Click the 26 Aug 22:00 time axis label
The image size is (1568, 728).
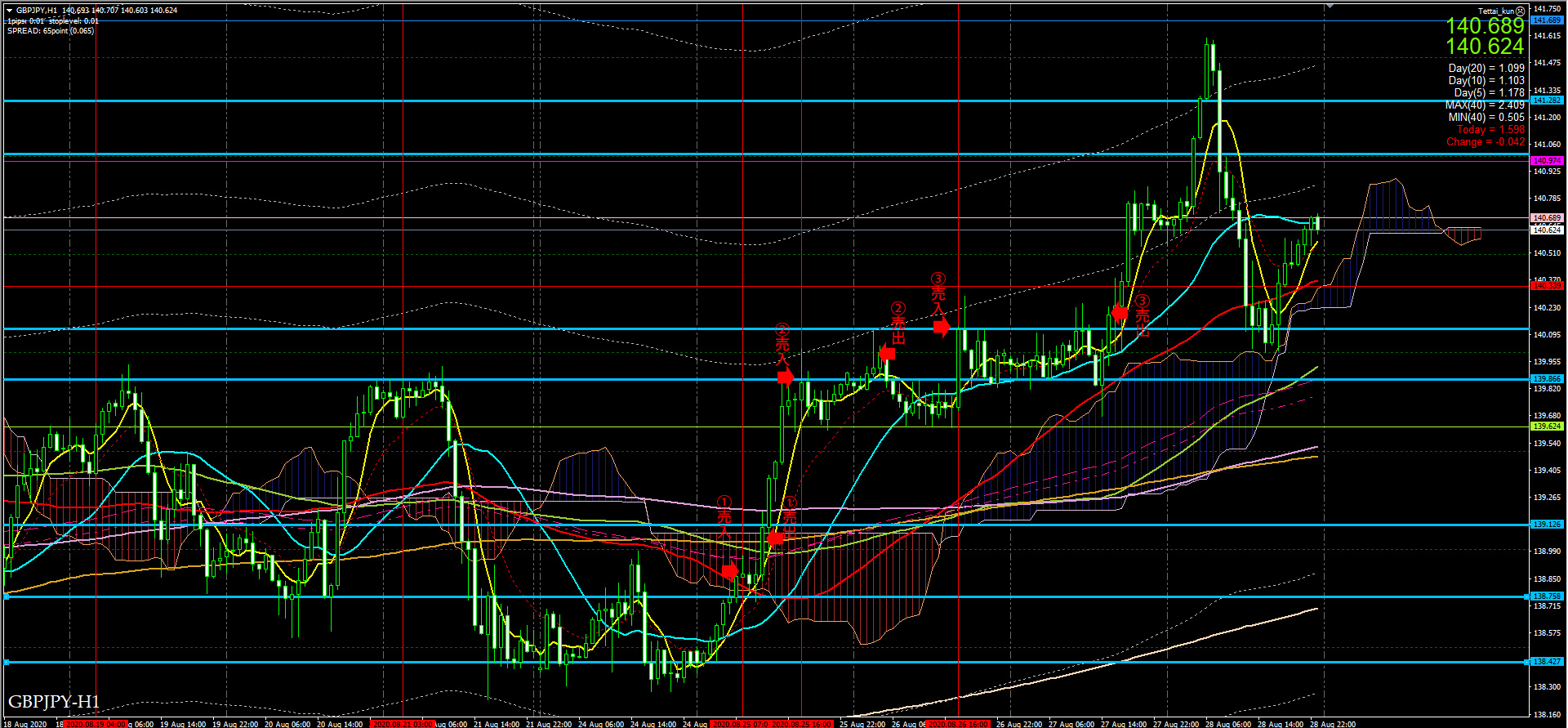tap(1019, 724)
